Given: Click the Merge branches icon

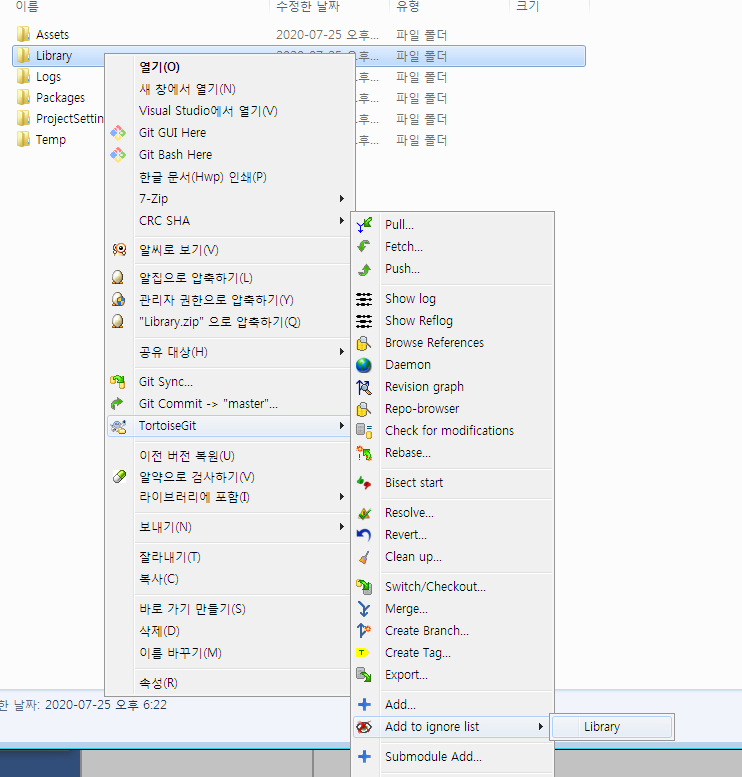Looking at the screenshot, I should tap(364, 609).
